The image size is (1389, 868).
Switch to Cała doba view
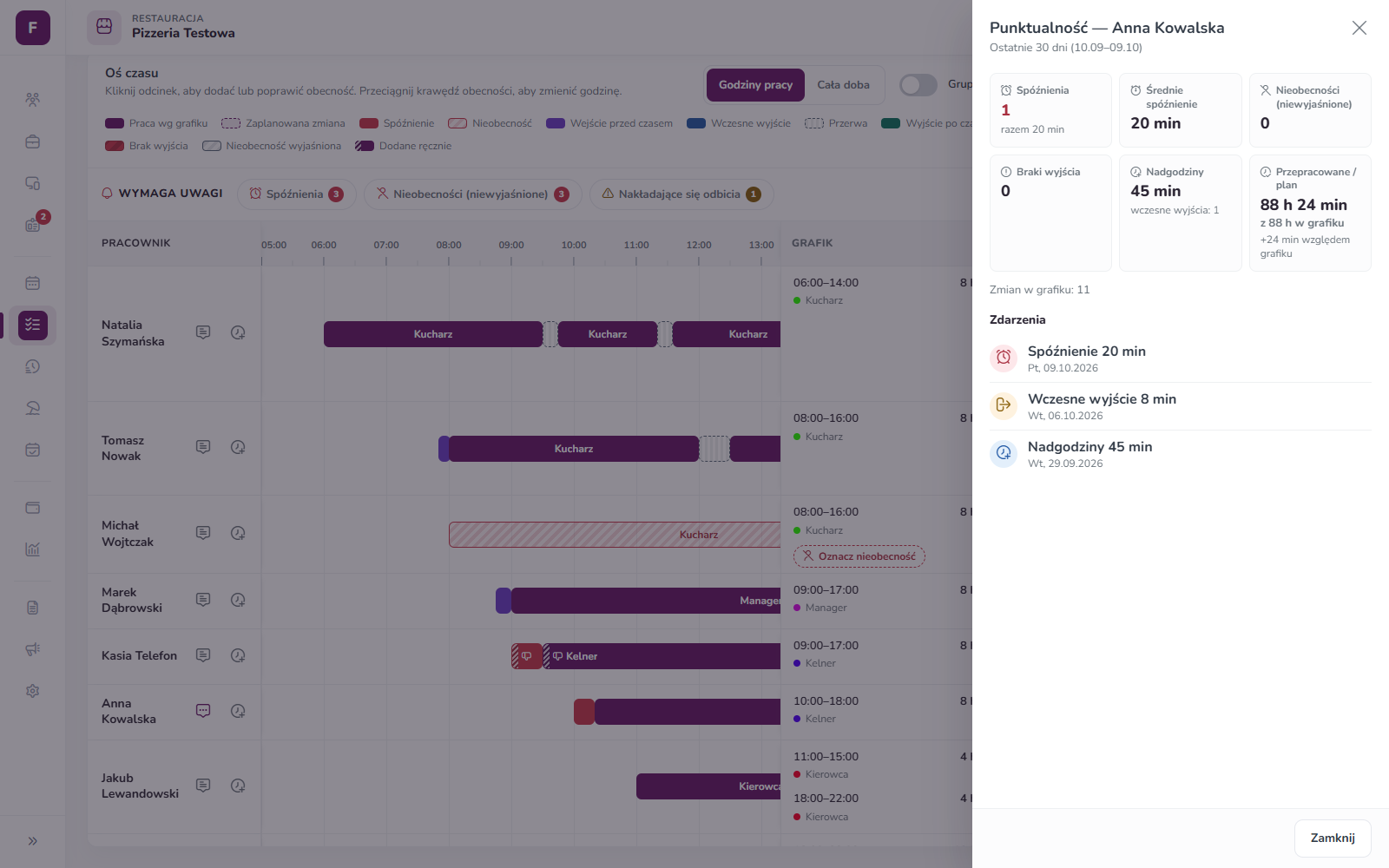tap(843, 85)
